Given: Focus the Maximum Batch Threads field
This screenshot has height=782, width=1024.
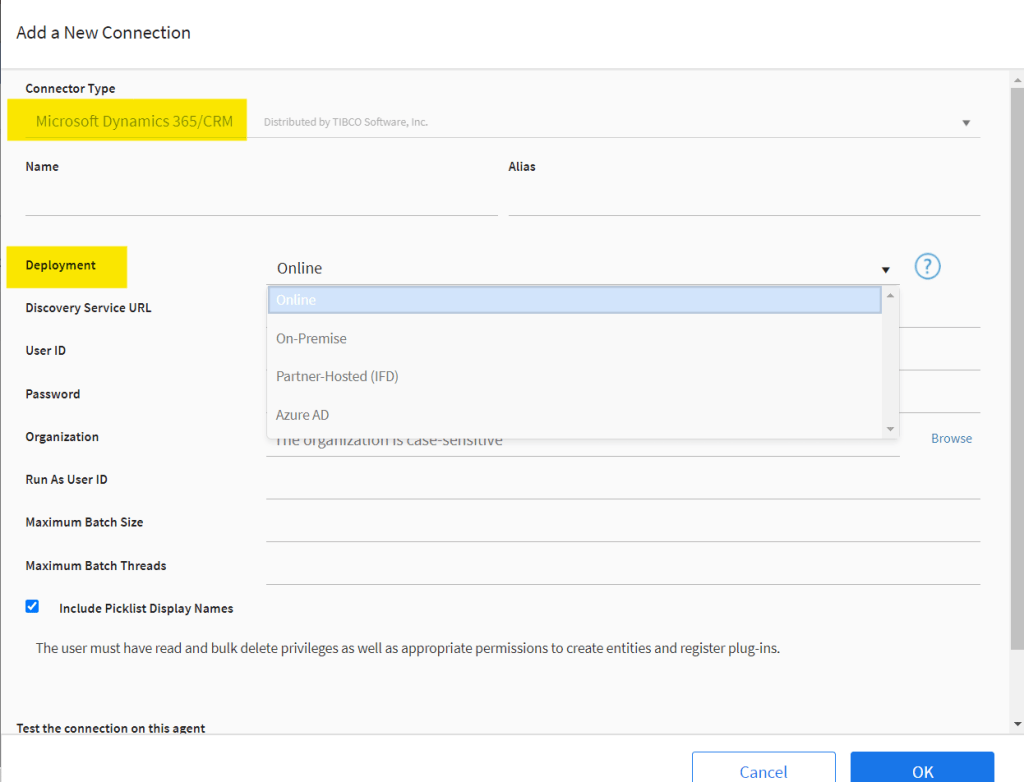Looking at the screenshot, I should click(x=622, y=568).
